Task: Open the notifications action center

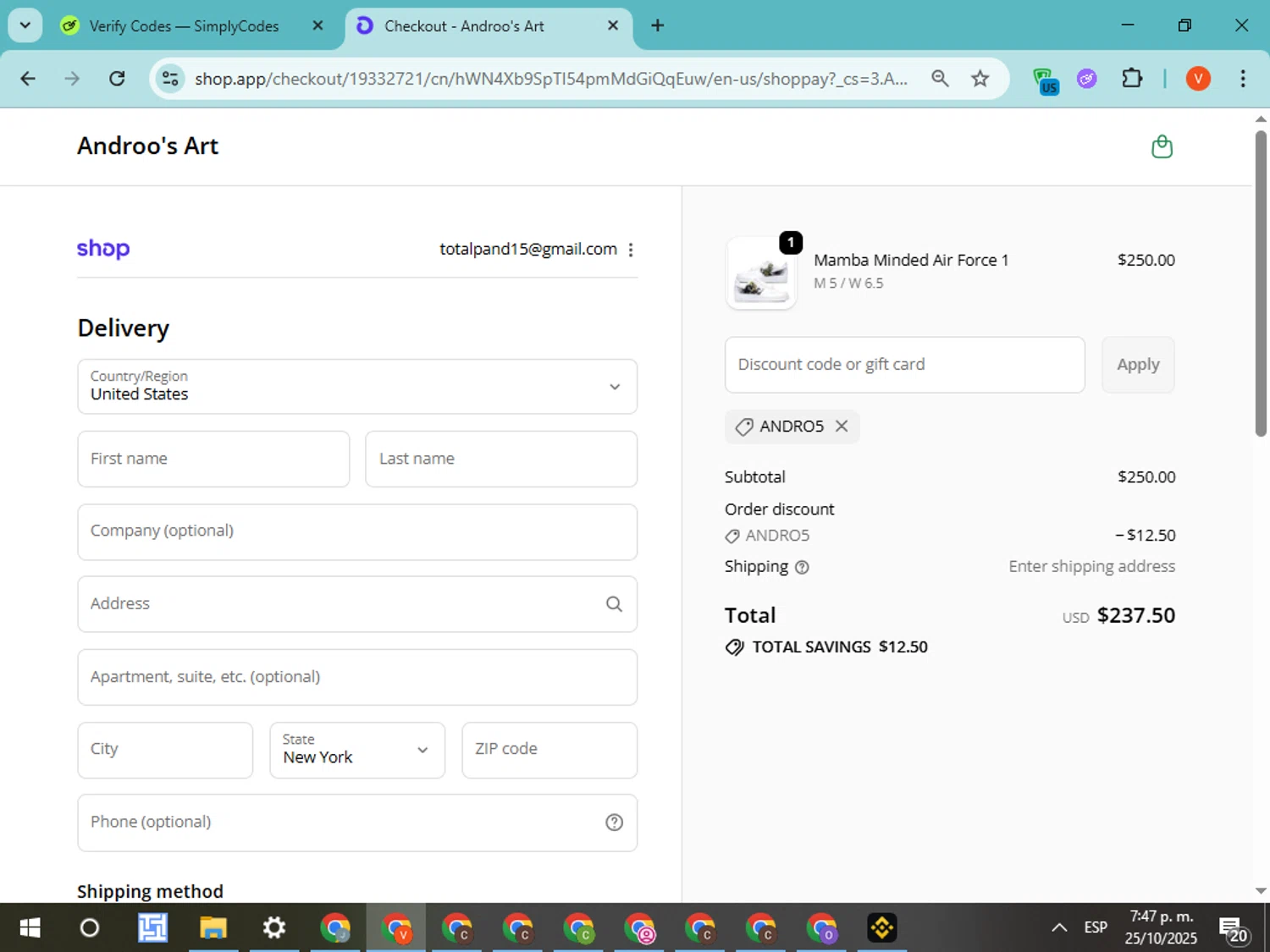Action: [x=1233, y=929]
